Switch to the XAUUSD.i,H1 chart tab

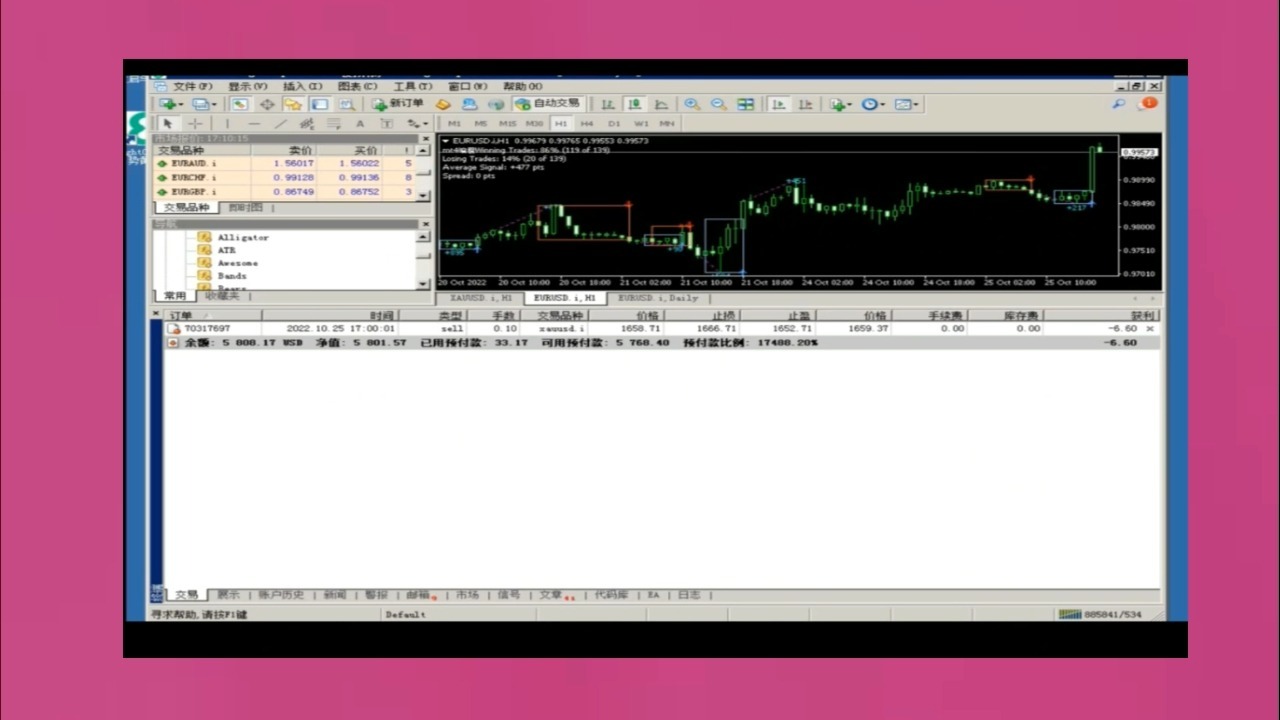point(481,298)
